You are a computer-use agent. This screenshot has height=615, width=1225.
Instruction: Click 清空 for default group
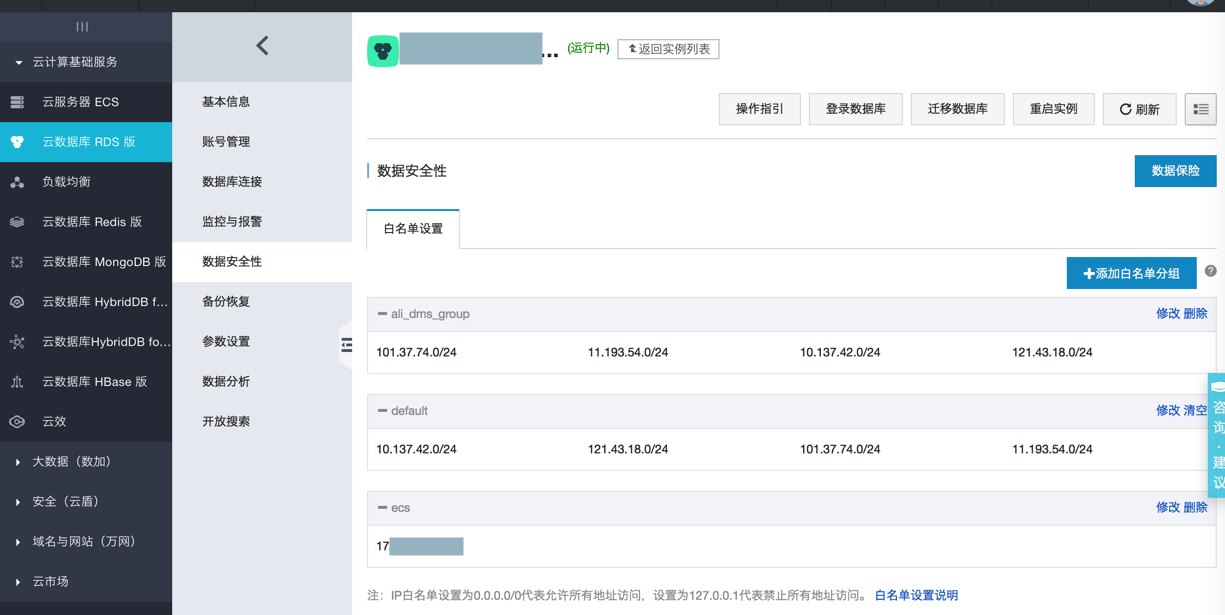pyautogui.click(x=1195, y=411)
